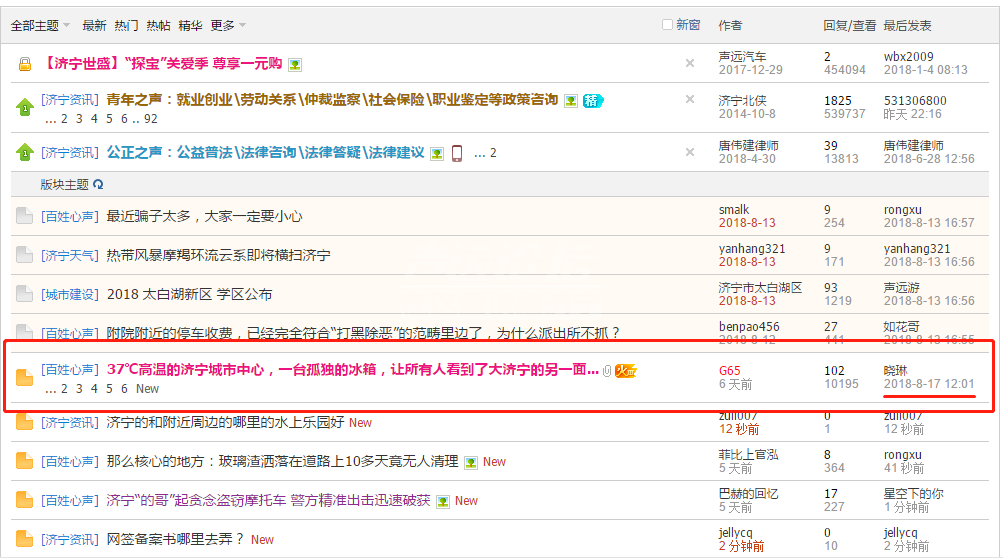Click the [济宁资讯] tag on 网签备案书 row
Image resolution: width=1003 pixels, height=558 pixels.
click(x=70, y=539)
